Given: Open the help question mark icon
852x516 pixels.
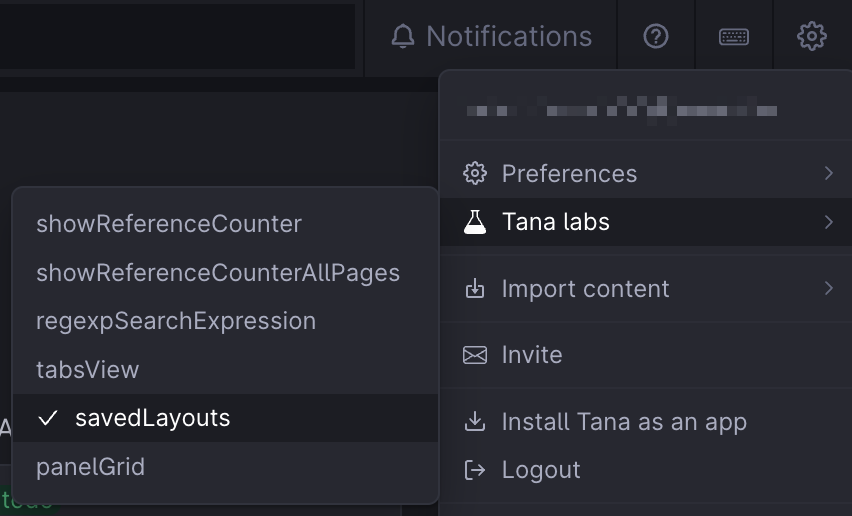Looking at the screenshot, I should coord(656,37).
